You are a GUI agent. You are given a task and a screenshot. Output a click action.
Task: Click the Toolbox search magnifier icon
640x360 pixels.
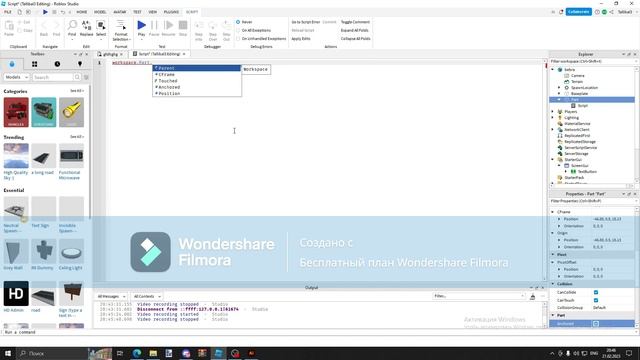[x=77, y=77]
